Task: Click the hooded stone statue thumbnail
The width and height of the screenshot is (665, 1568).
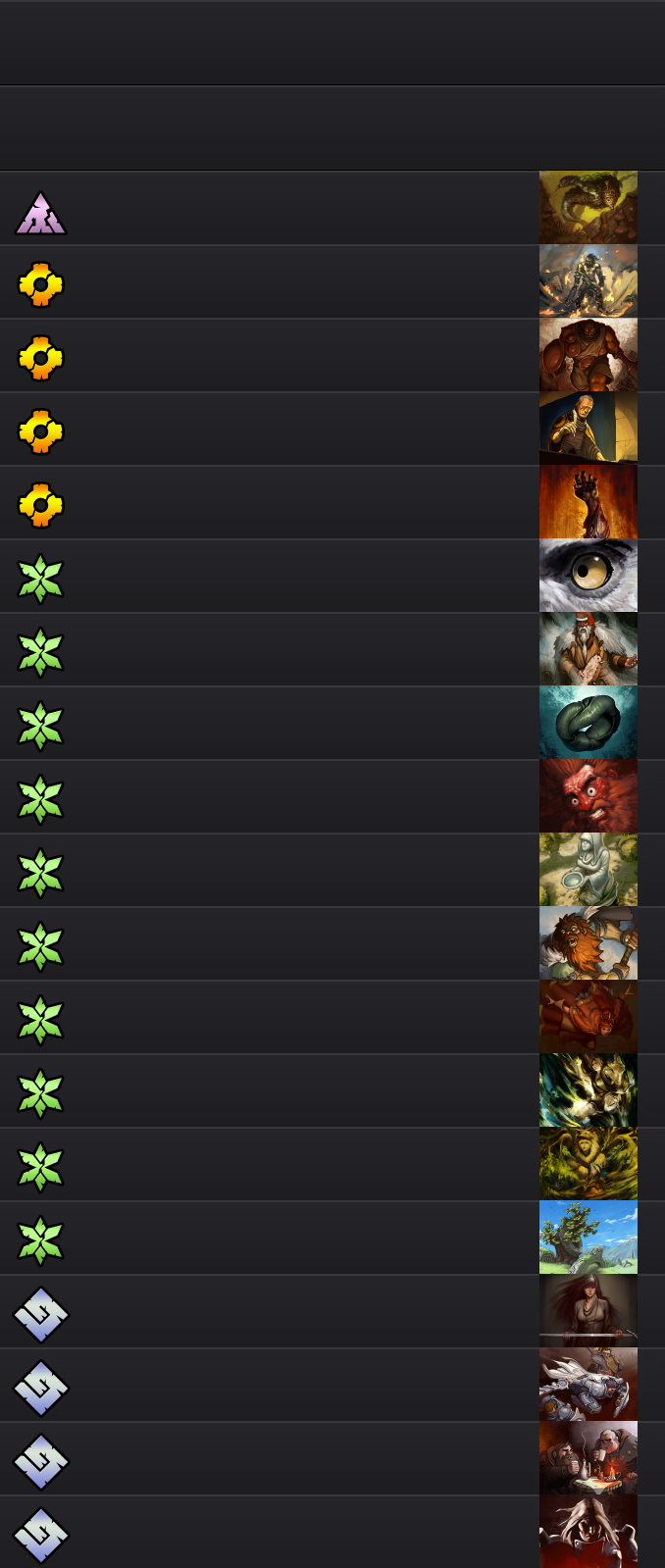Action: [588, 870]
